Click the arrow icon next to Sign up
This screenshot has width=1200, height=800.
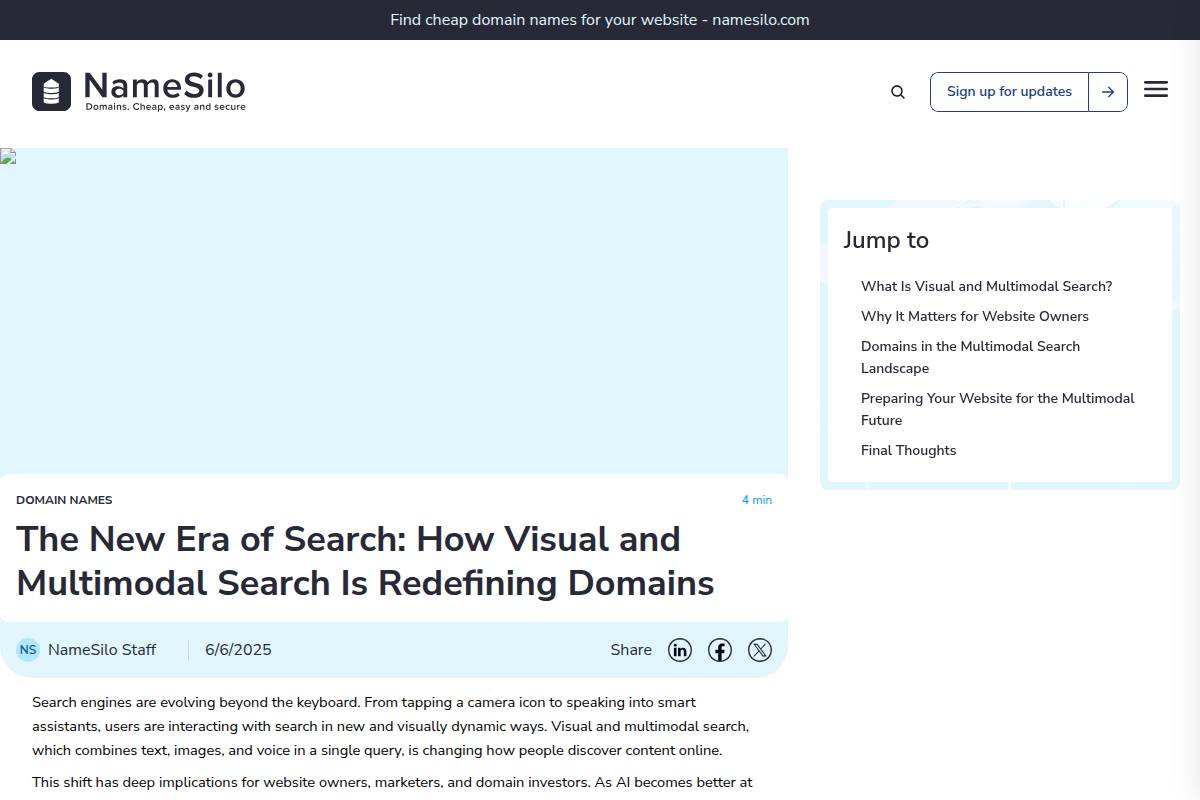coord(1107,91)
